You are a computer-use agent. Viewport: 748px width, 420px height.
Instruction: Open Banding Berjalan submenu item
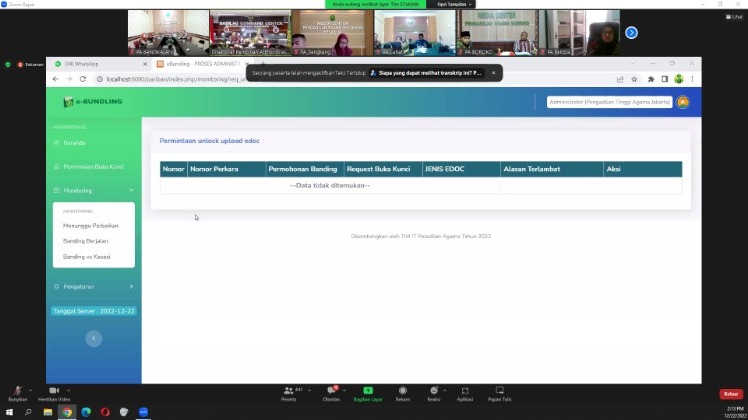(x=85, y=241)
